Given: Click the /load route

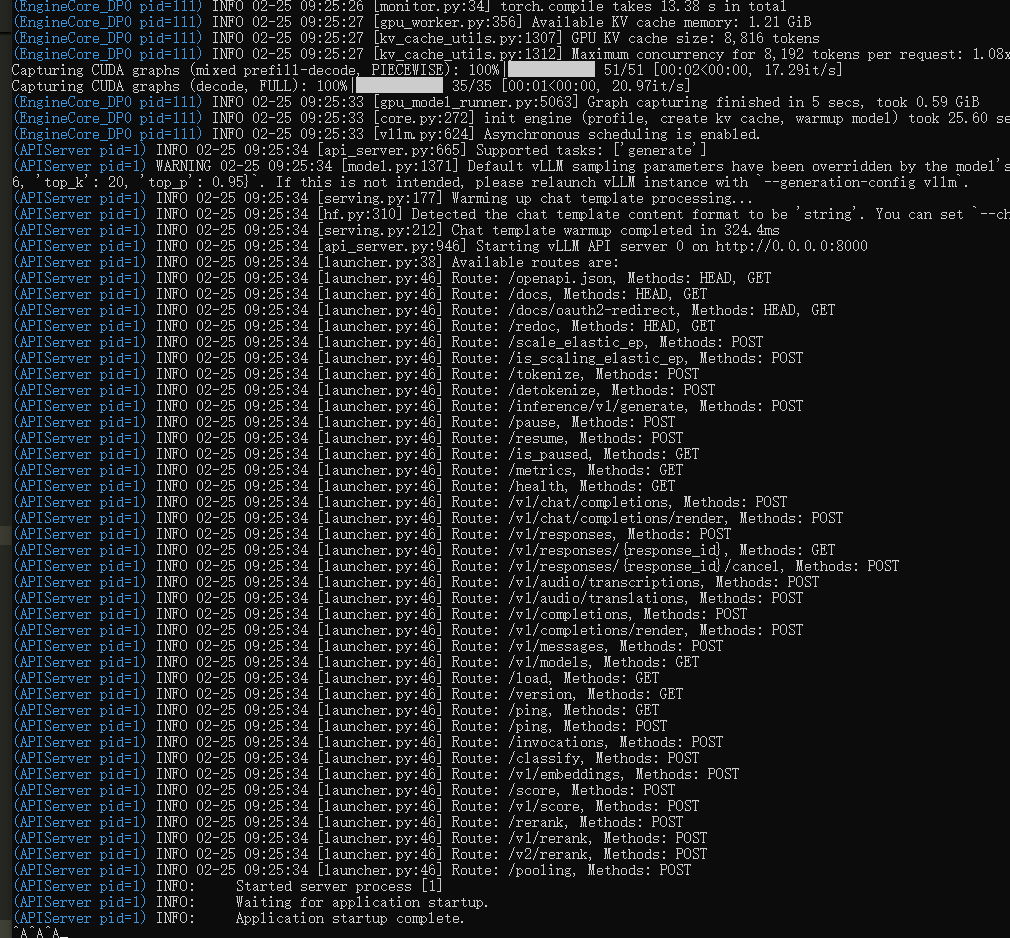Looking at the screenshot, I should (529, 678).
